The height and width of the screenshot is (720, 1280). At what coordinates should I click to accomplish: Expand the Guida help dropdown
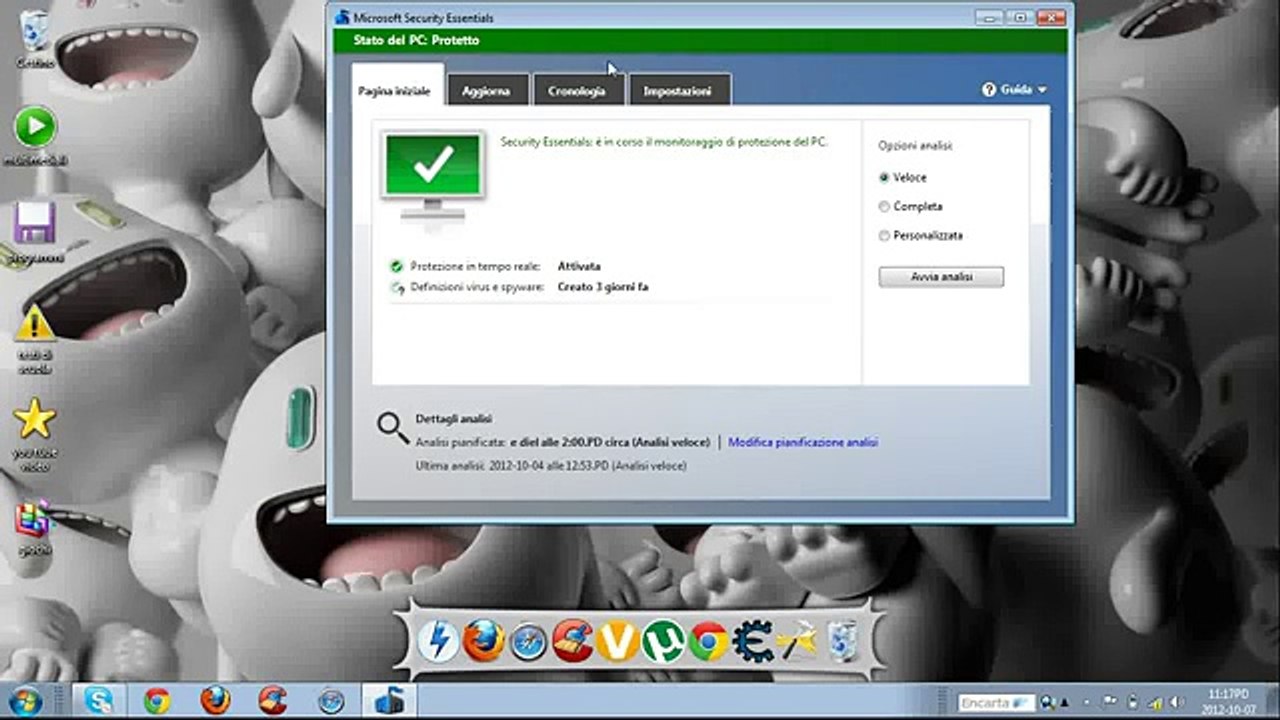coord(1015,89)
